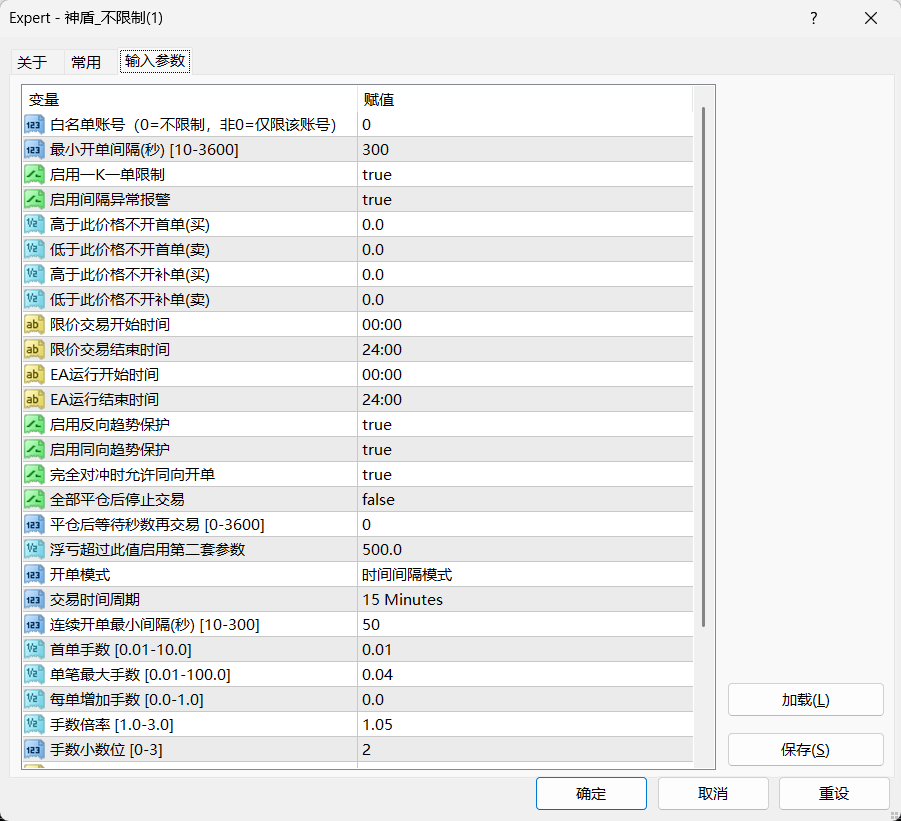The image size is (901, 821).
Task: Click the string icon beside 限价交易结束时间
Action: pos(34,350)
